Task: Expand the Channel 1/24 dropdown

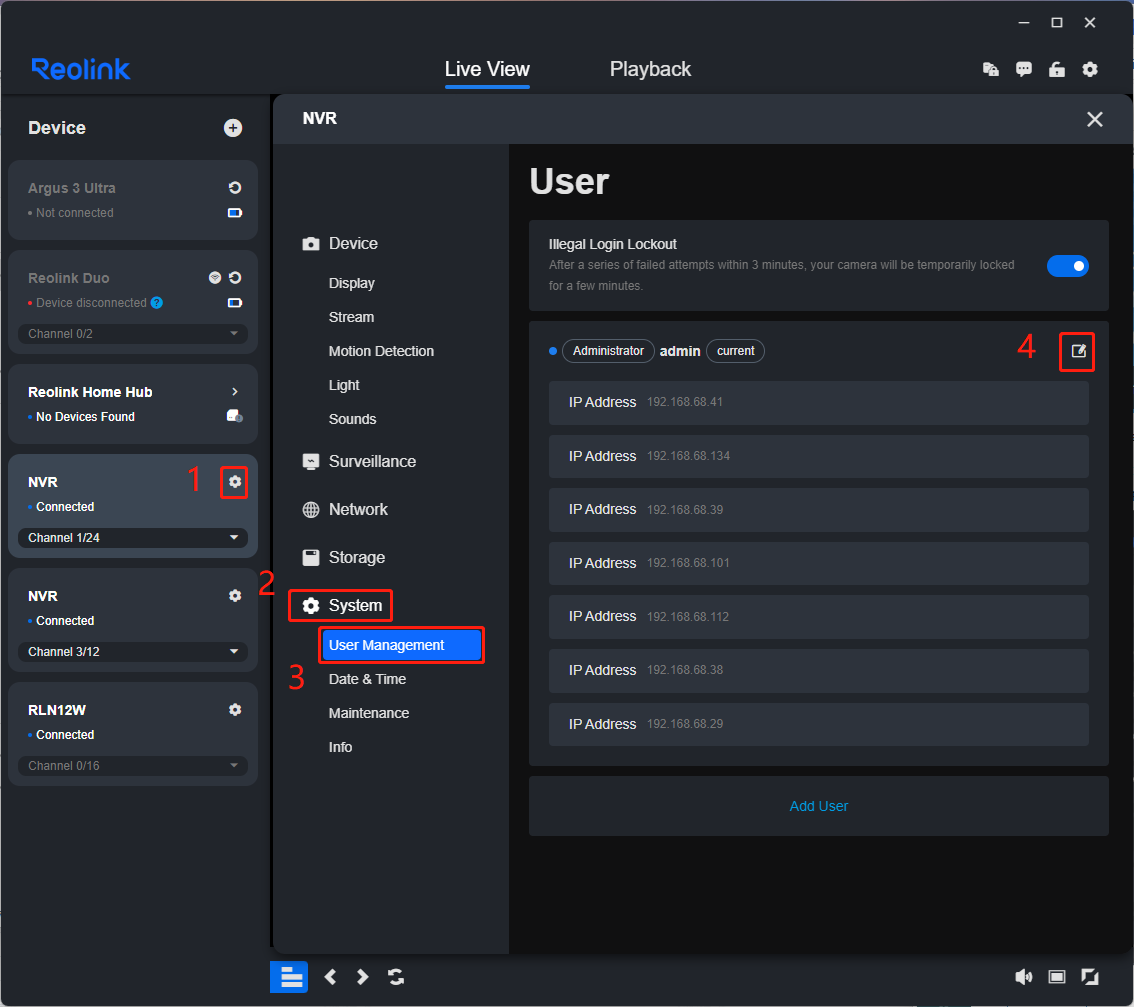Action: tap(133, 538)
